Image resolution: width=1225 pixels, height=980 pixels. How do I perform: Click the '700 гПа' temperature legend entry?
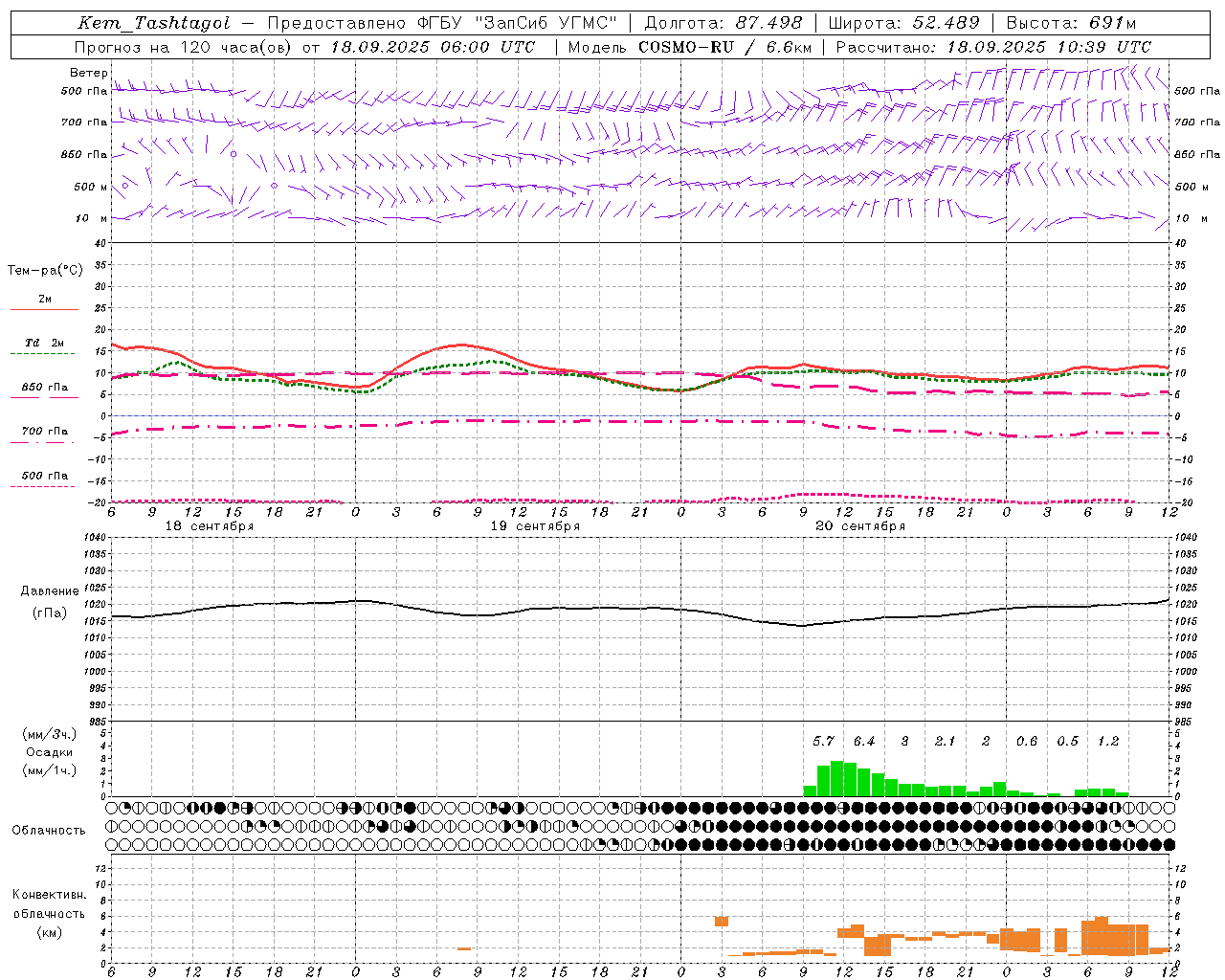click(x=45, y=432)
